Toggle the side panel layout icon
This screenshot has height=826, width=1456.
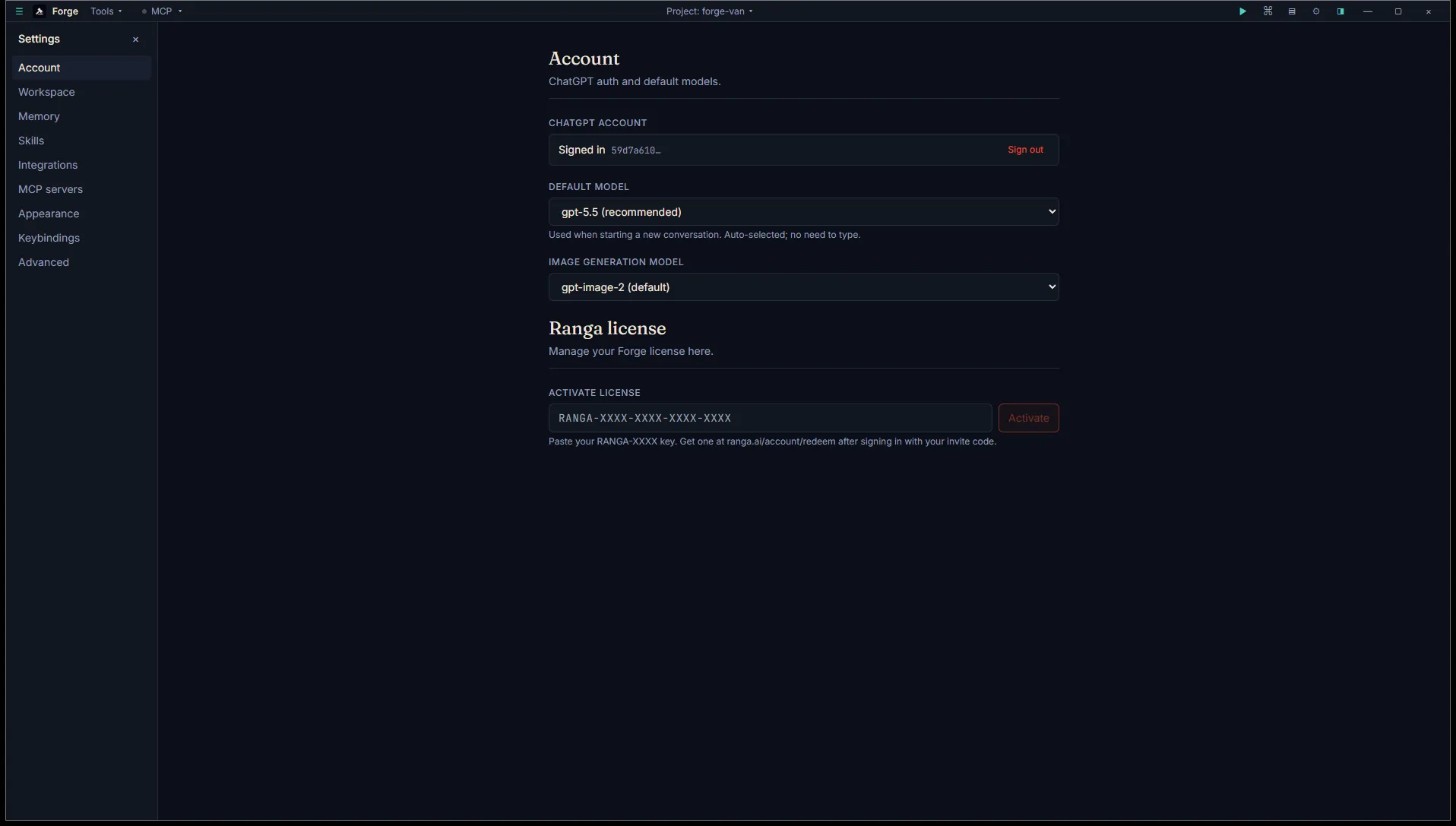[1340, 11]
